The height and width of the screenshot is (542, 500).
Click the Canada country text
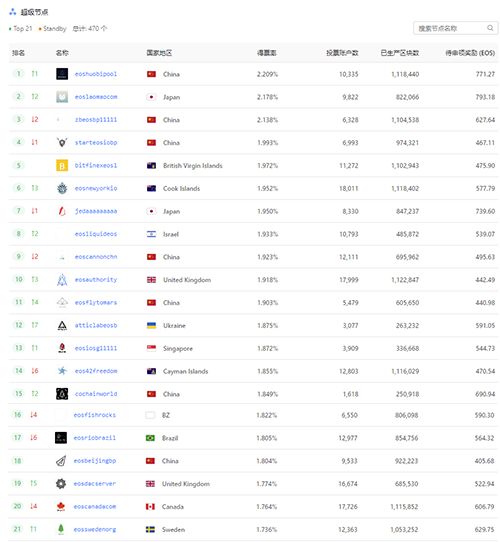pyautogui.click(x=173, y=506)
